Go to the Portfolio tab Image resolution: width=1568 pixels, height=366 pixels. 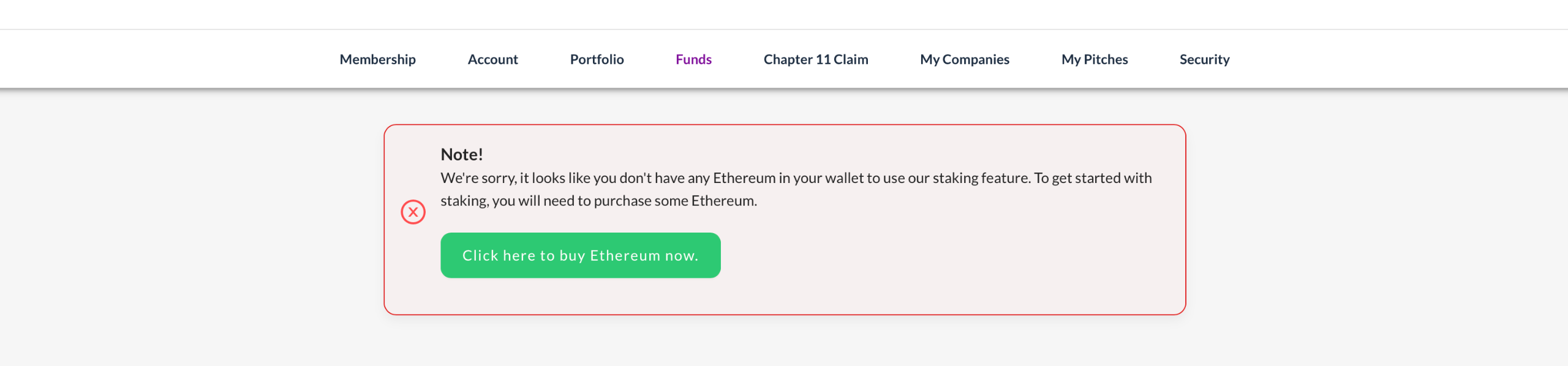597,59
